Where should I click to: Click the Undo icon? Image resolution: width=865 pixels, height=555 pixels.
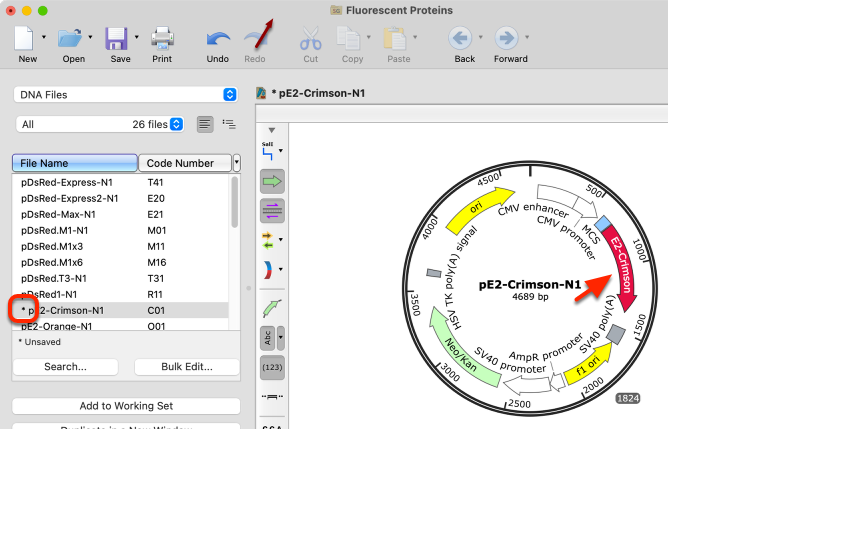[x=218, y=40]
